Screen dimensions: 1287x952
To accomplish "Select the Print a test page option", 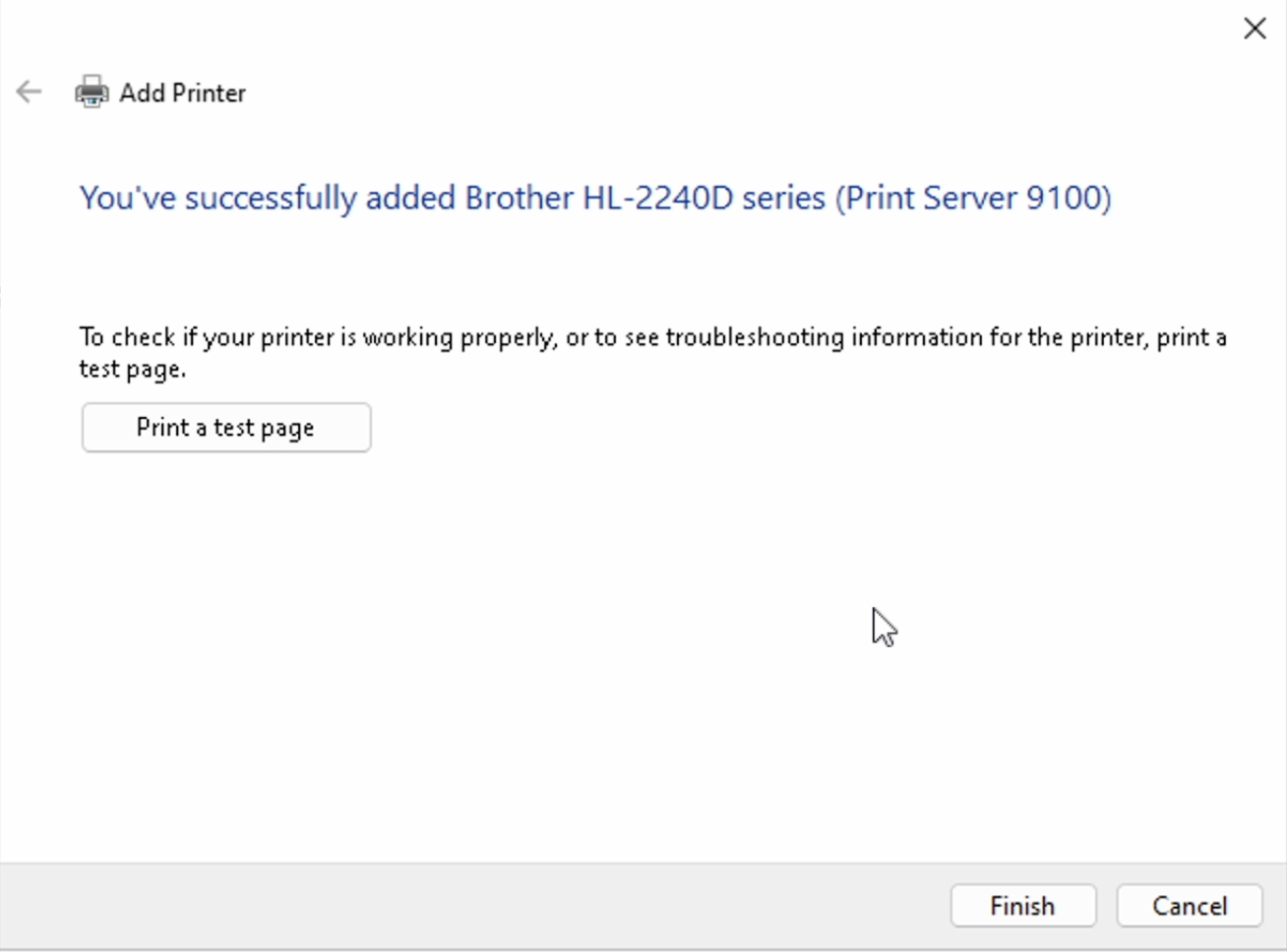I will coord(225,427).
